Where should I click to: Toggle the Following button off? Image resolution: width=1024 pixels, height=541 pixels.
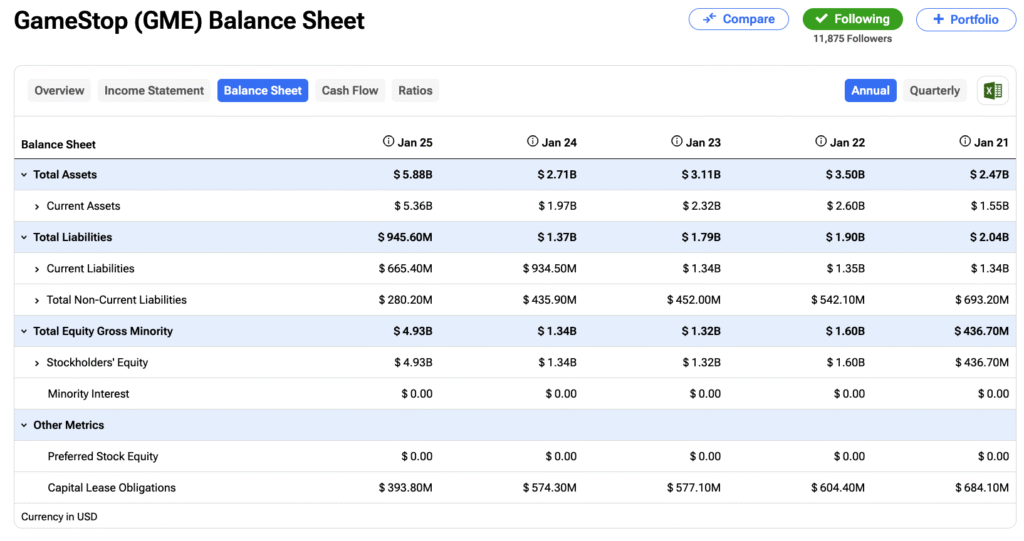tap(852, 19)
